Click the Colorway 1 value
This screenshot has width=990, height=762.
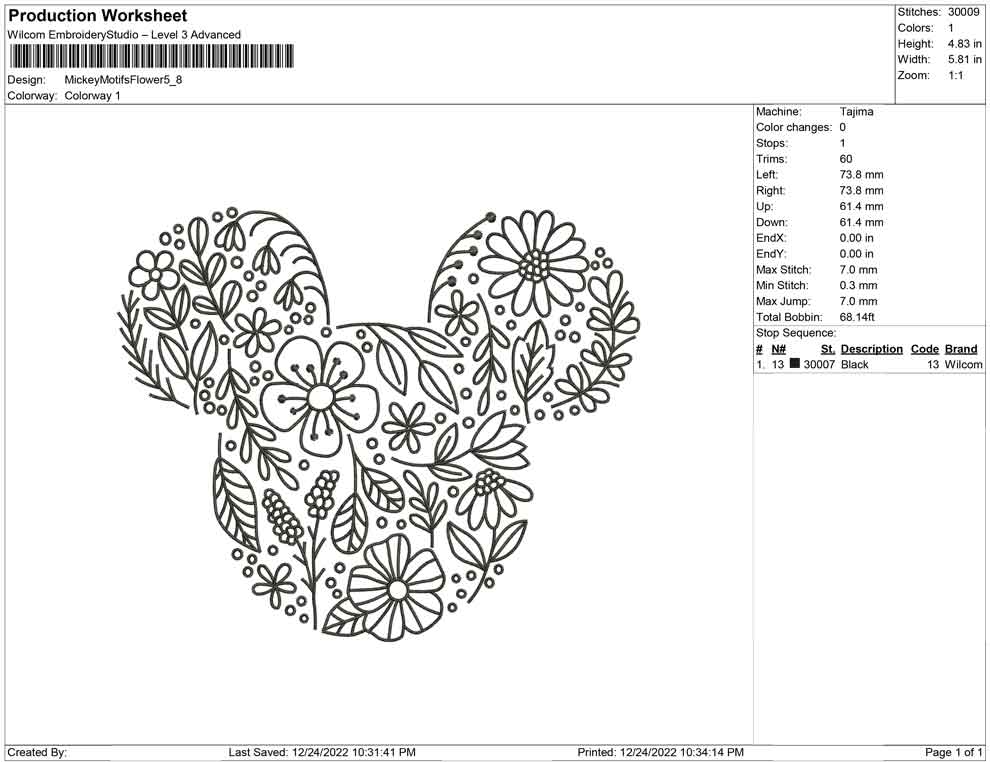(x=92, y=96)
